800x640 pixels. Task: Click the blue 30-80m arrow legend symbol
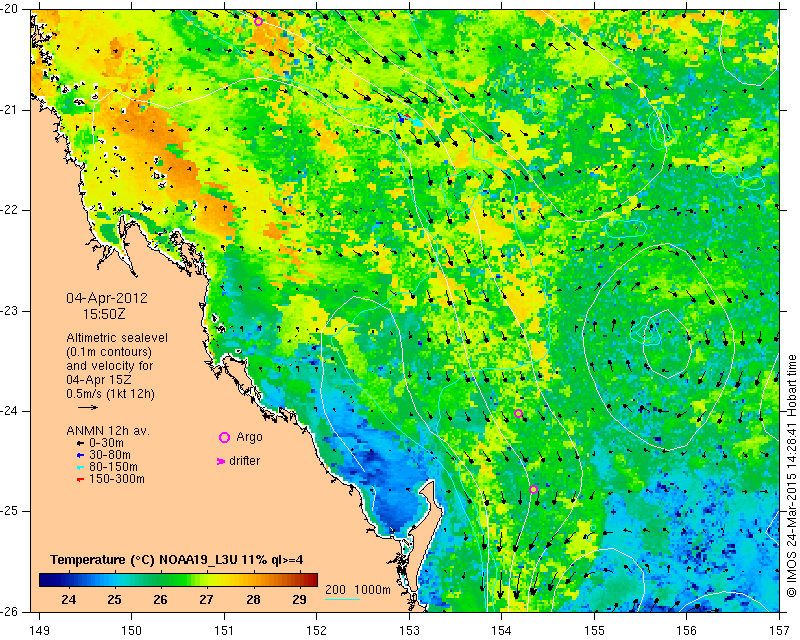coord(80,455)
